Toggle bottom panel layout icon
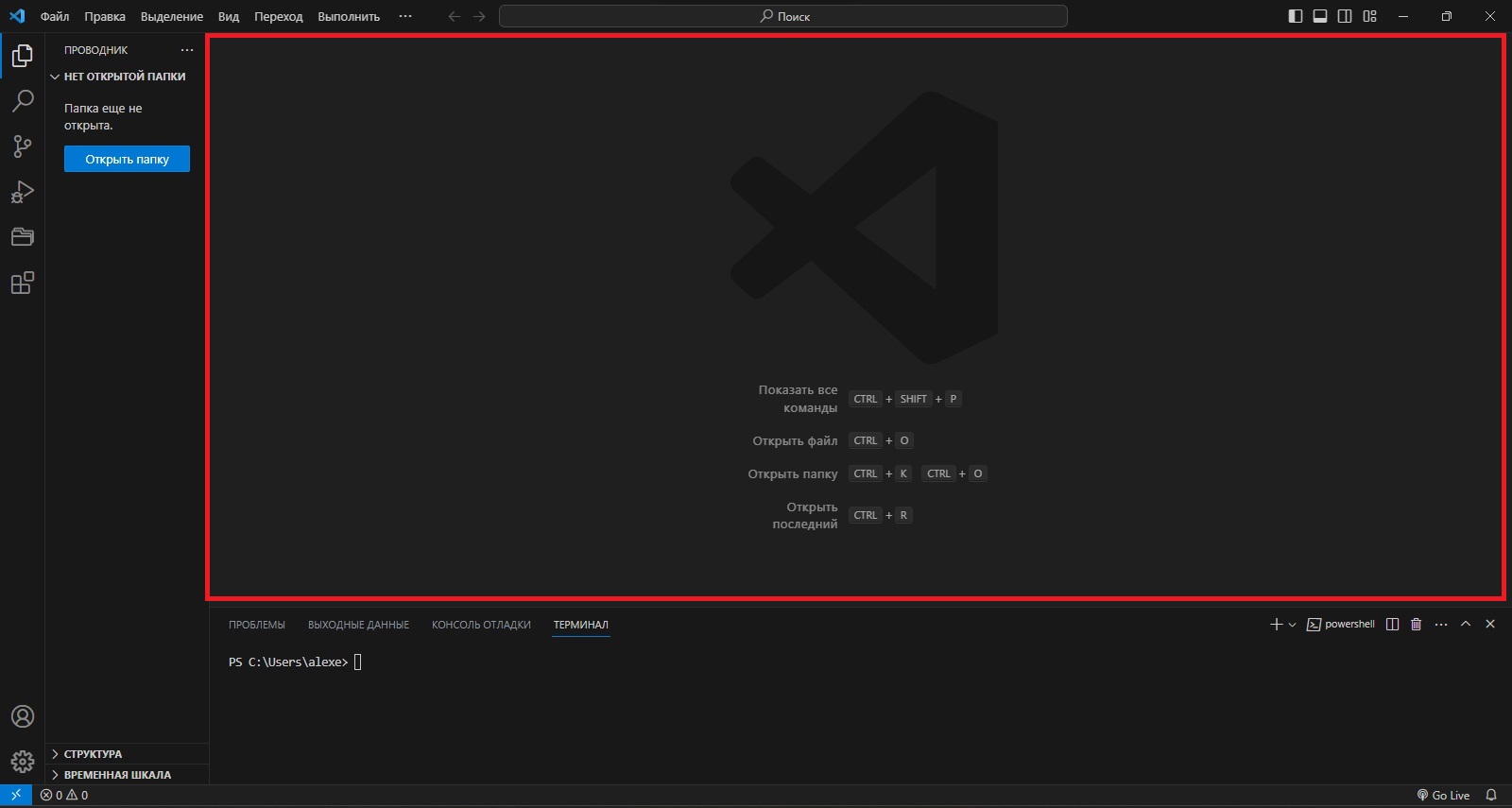Screen dimensions: 1512x808 1320,16
